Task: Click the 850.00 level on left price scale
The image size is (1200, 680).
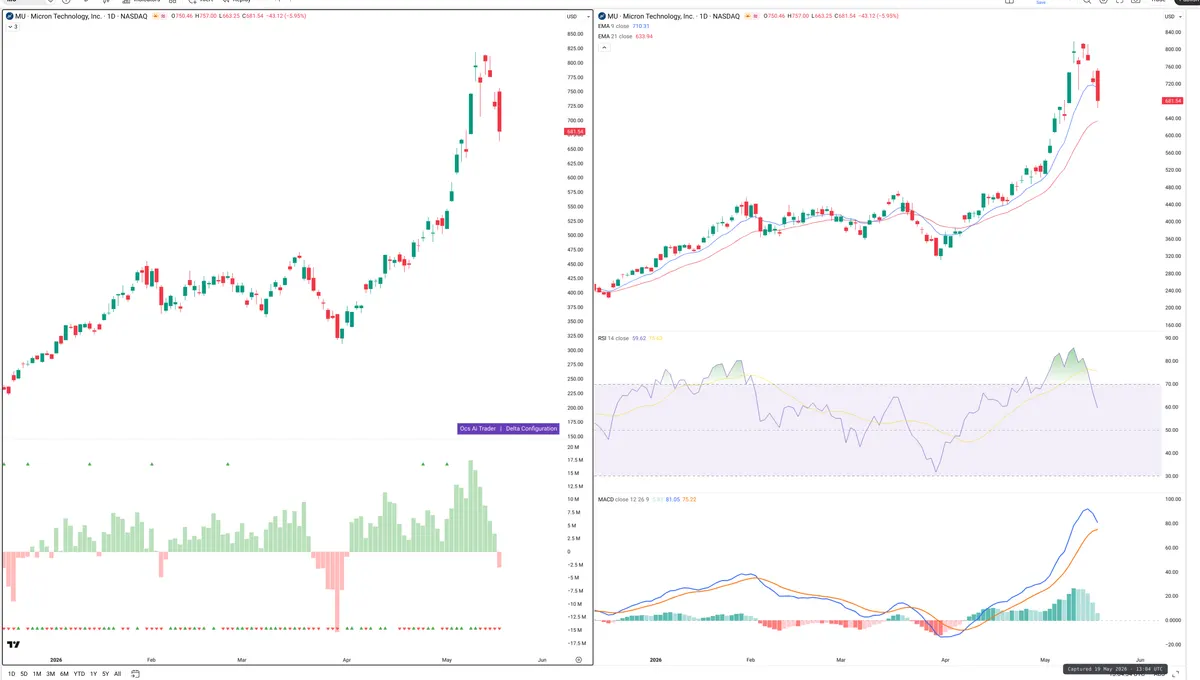Action: tap(575, 34)
